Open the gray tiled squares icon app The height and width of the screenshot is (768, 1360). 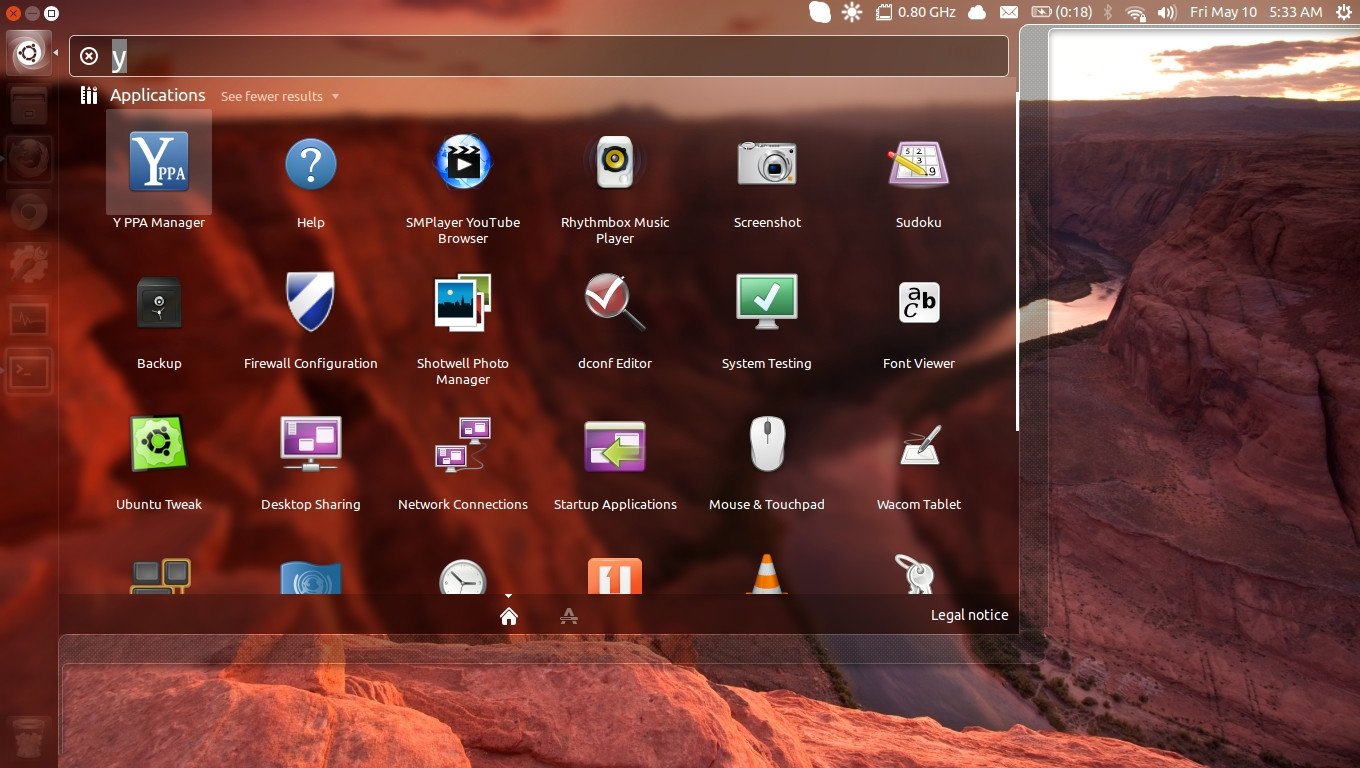(x=160, y=577)
